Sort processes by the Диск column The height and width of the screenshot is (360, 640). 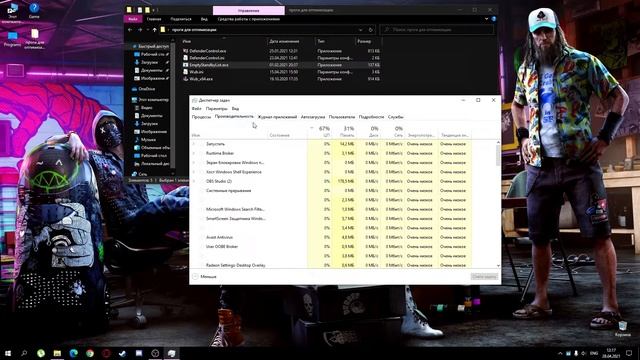click(x=369, y=131)
